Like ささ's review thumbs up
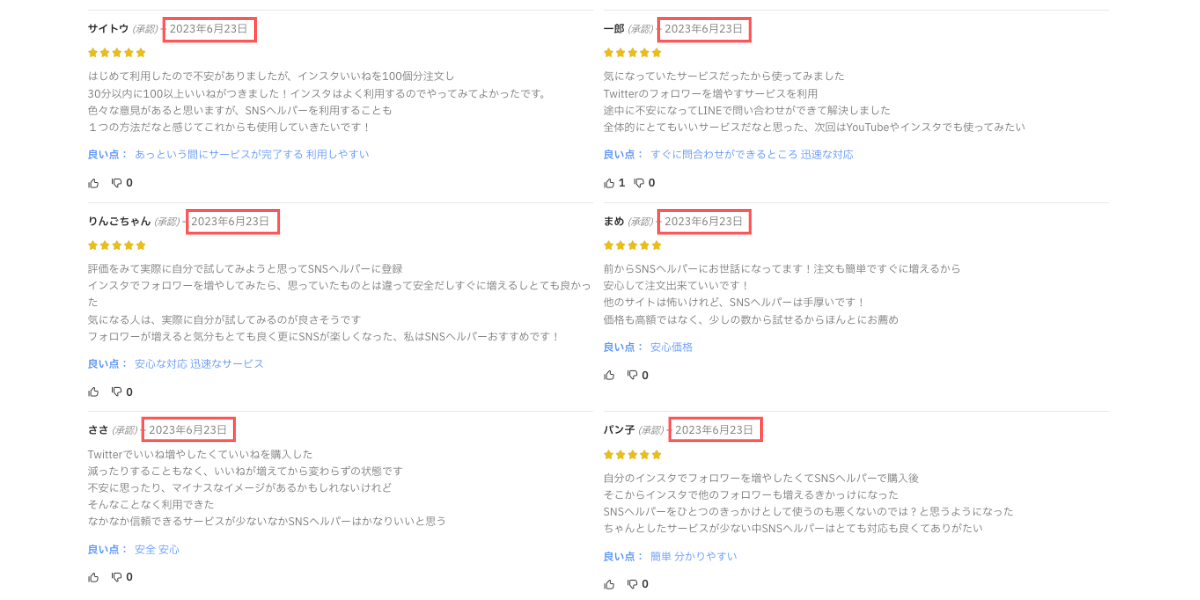Screen dimensions: 1200x600 click(x=94, y=577)
